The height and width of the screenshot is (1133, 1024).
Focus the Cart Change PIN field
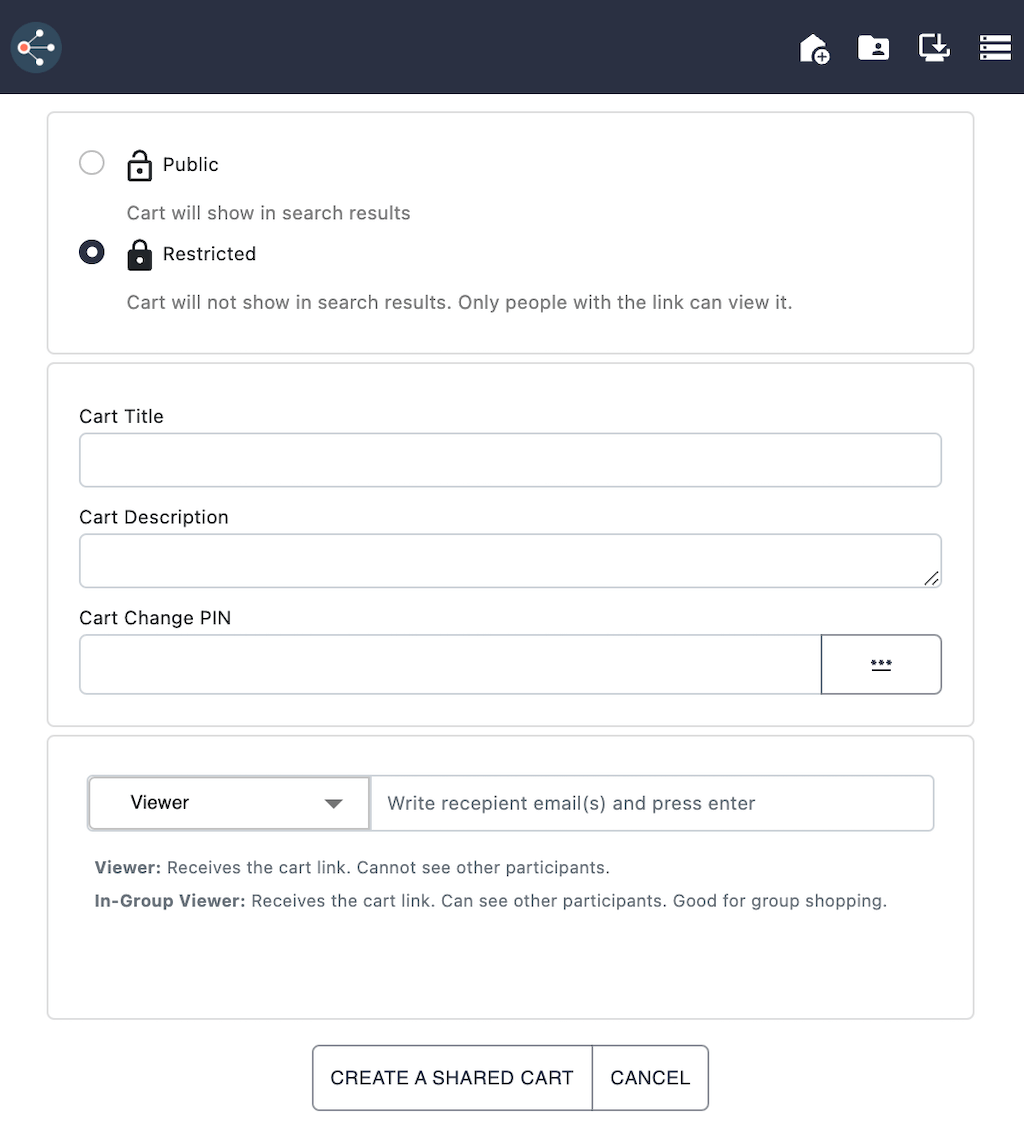(x=450, y=664)
